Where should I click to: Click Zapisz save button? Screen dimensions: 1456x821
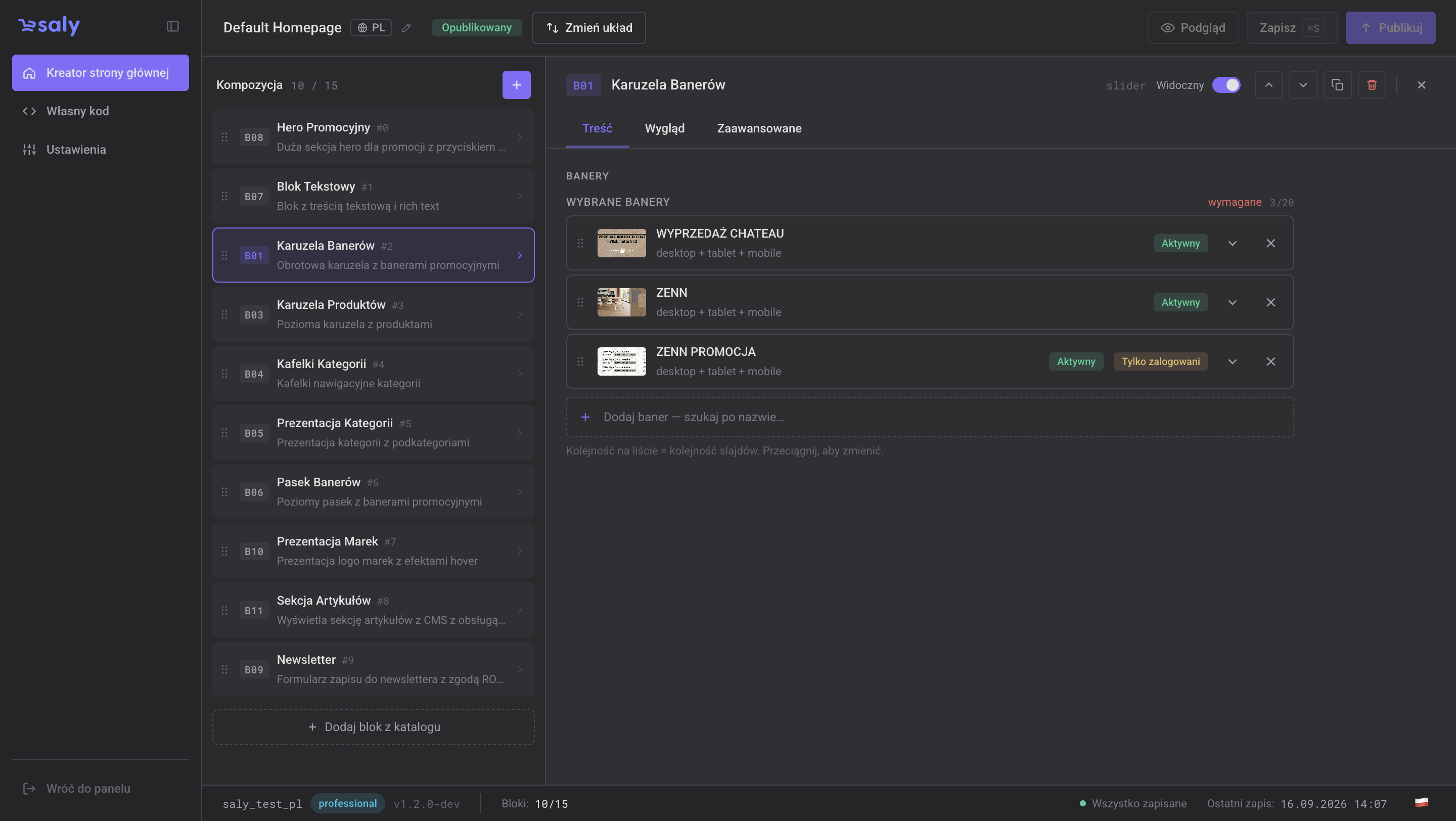click(1292, 28)
